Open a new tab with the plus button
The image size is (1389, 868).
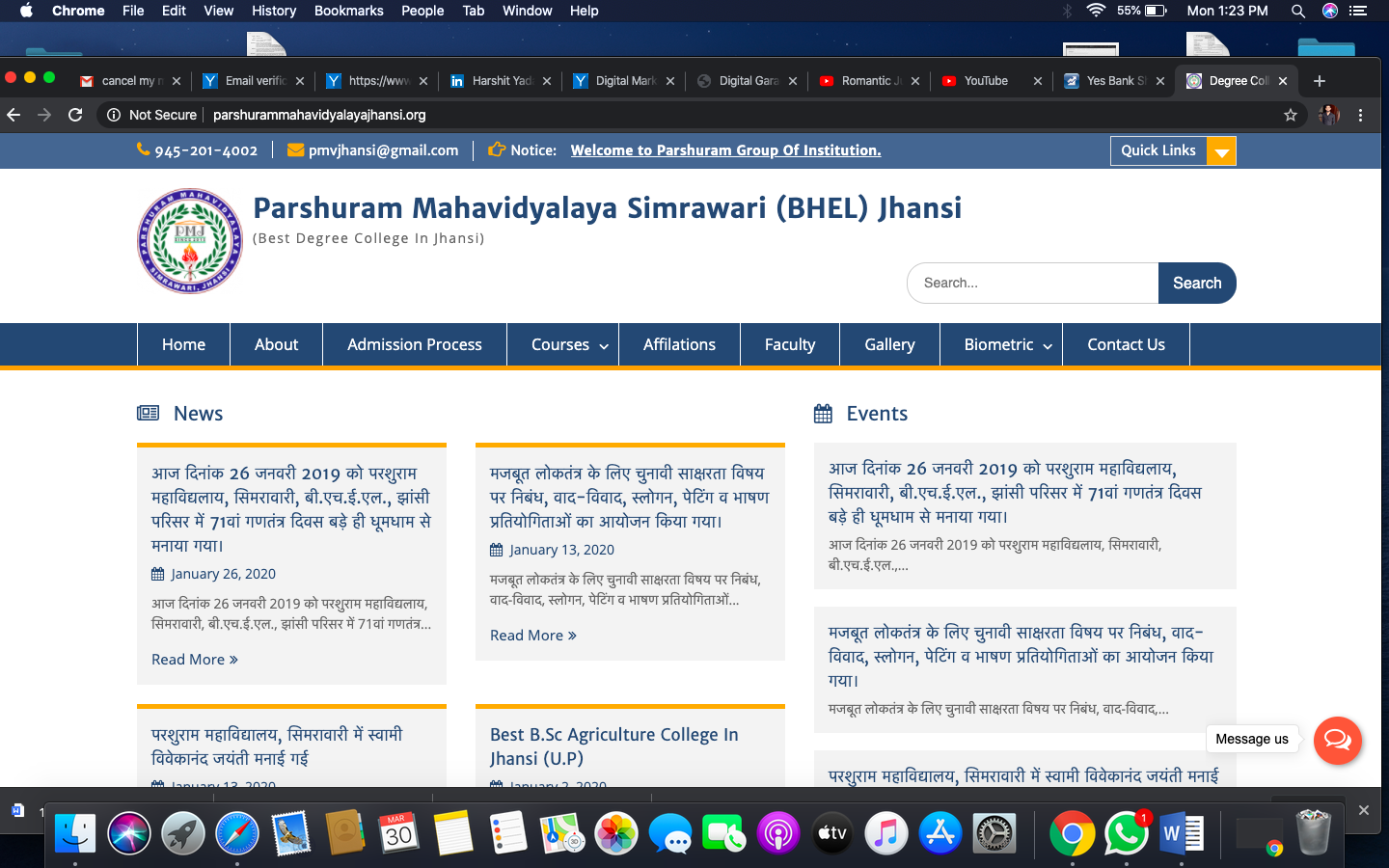[1320, 81]
